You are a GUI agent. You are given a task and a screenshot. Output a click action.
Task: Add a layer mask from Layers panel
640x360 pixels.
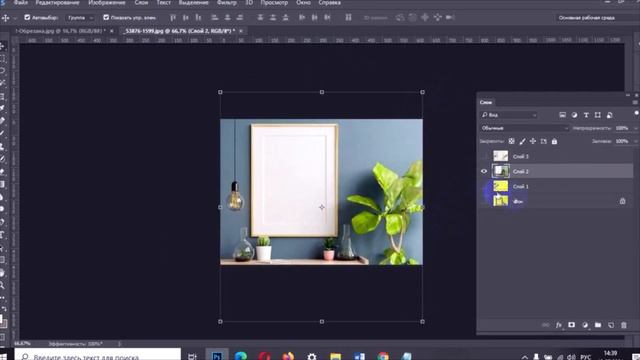(x=571, y=325)
